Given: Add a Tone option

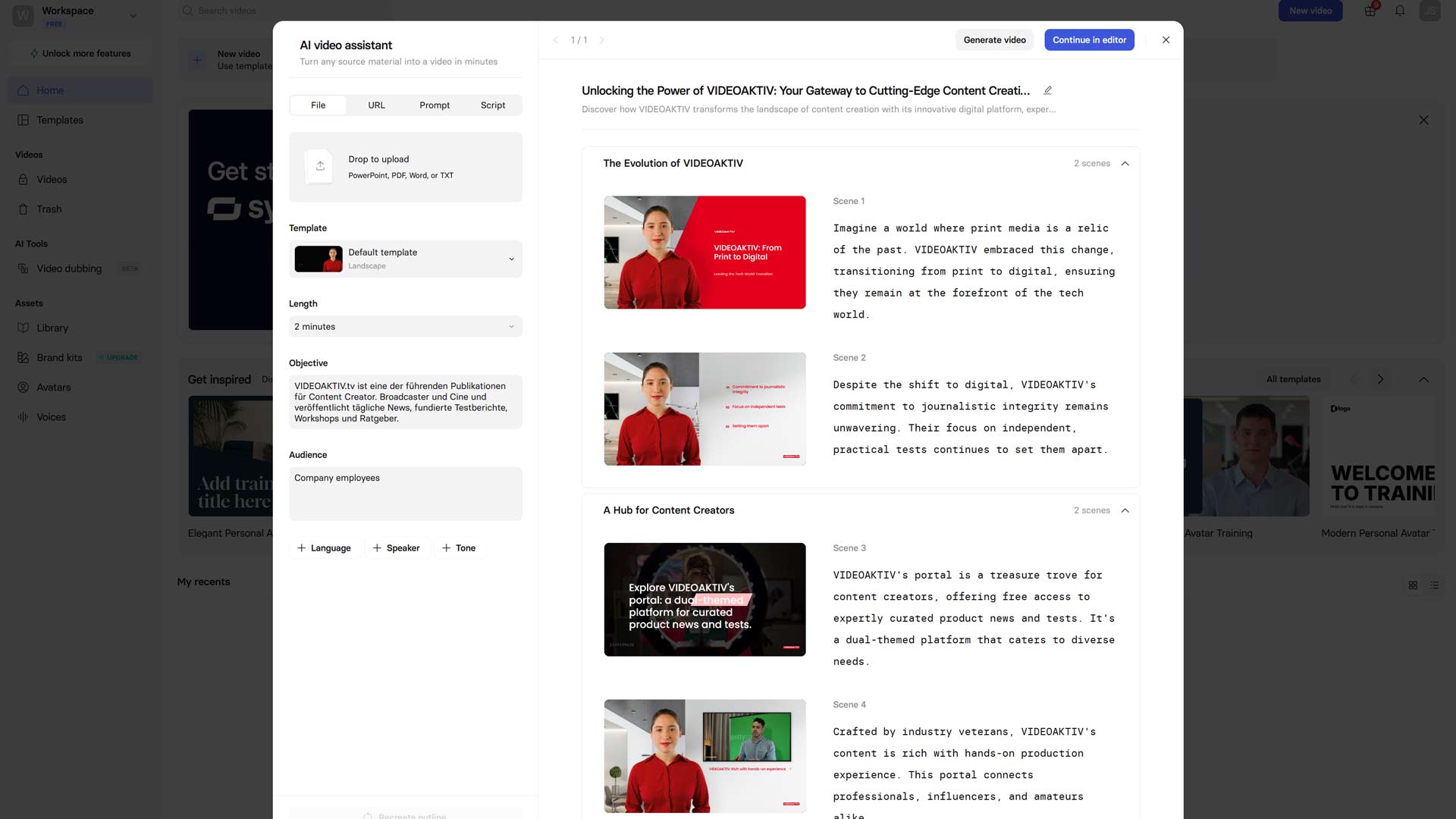Looking at the screenshot, I should click(x=459, y=548).
